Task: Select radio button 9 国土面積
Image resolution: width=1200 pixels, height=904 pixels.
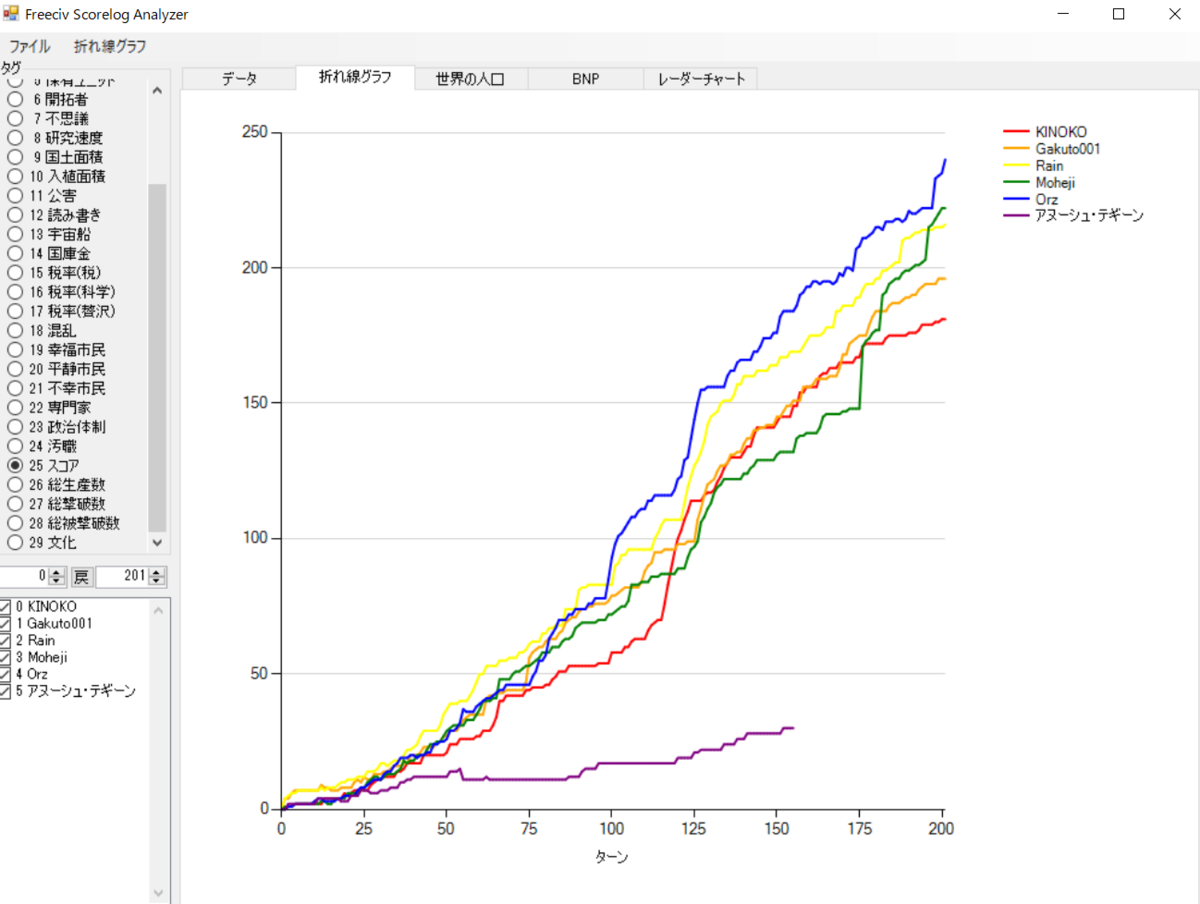Action: 15,157
